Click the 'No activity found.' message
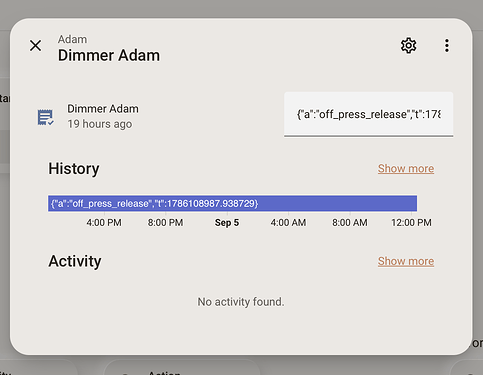This screenshot has width=483, height=375. 241,302
